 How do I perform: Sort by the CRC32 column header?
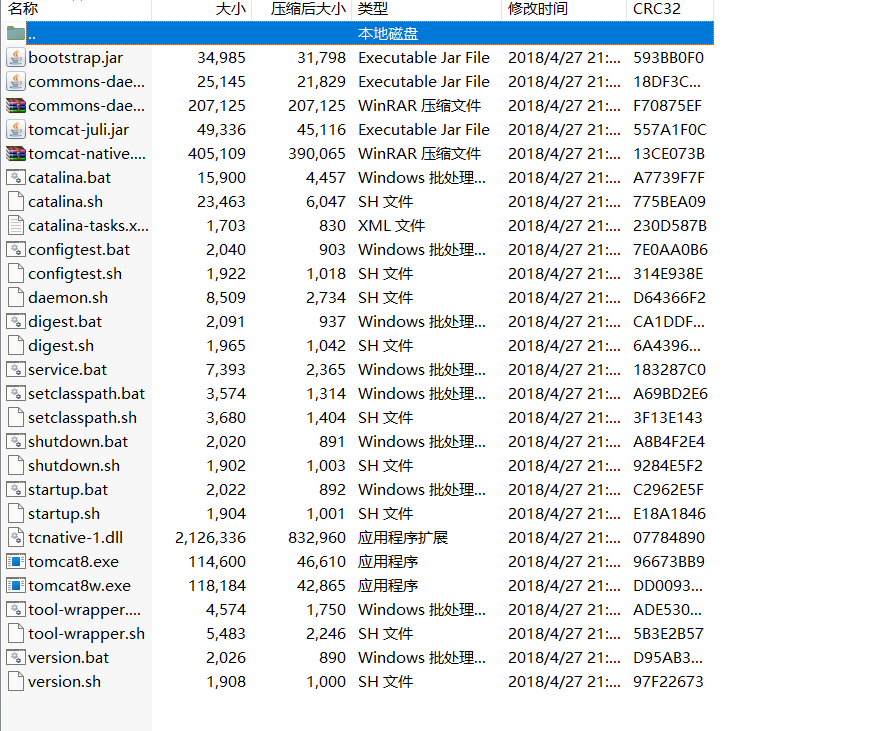tap(670, 9)
